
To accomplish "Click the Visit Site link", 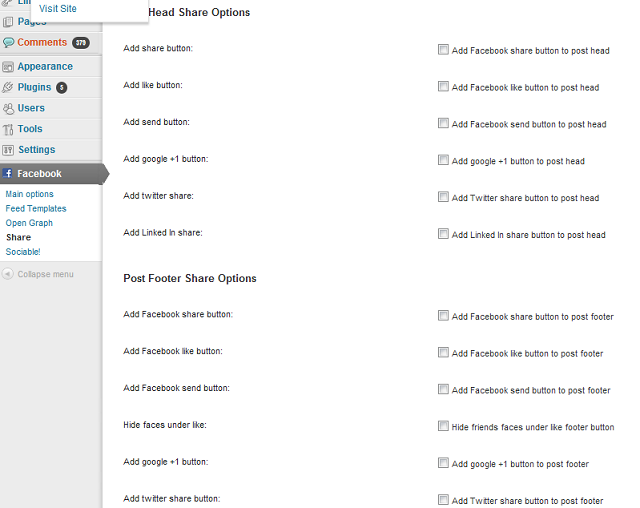I will pos(58,9).
